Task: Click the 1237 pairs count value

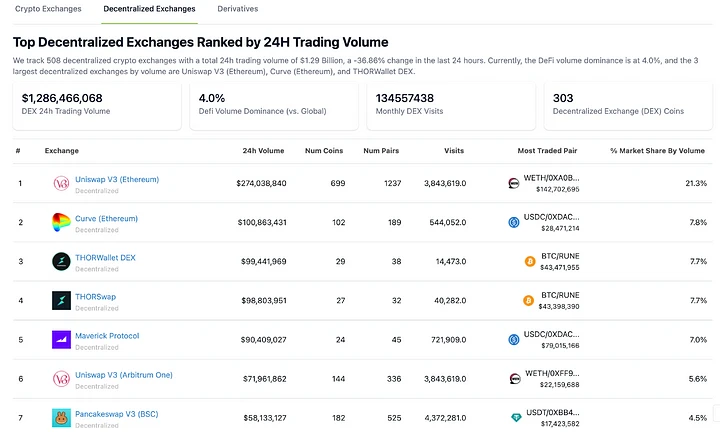Action: point(393,183)
